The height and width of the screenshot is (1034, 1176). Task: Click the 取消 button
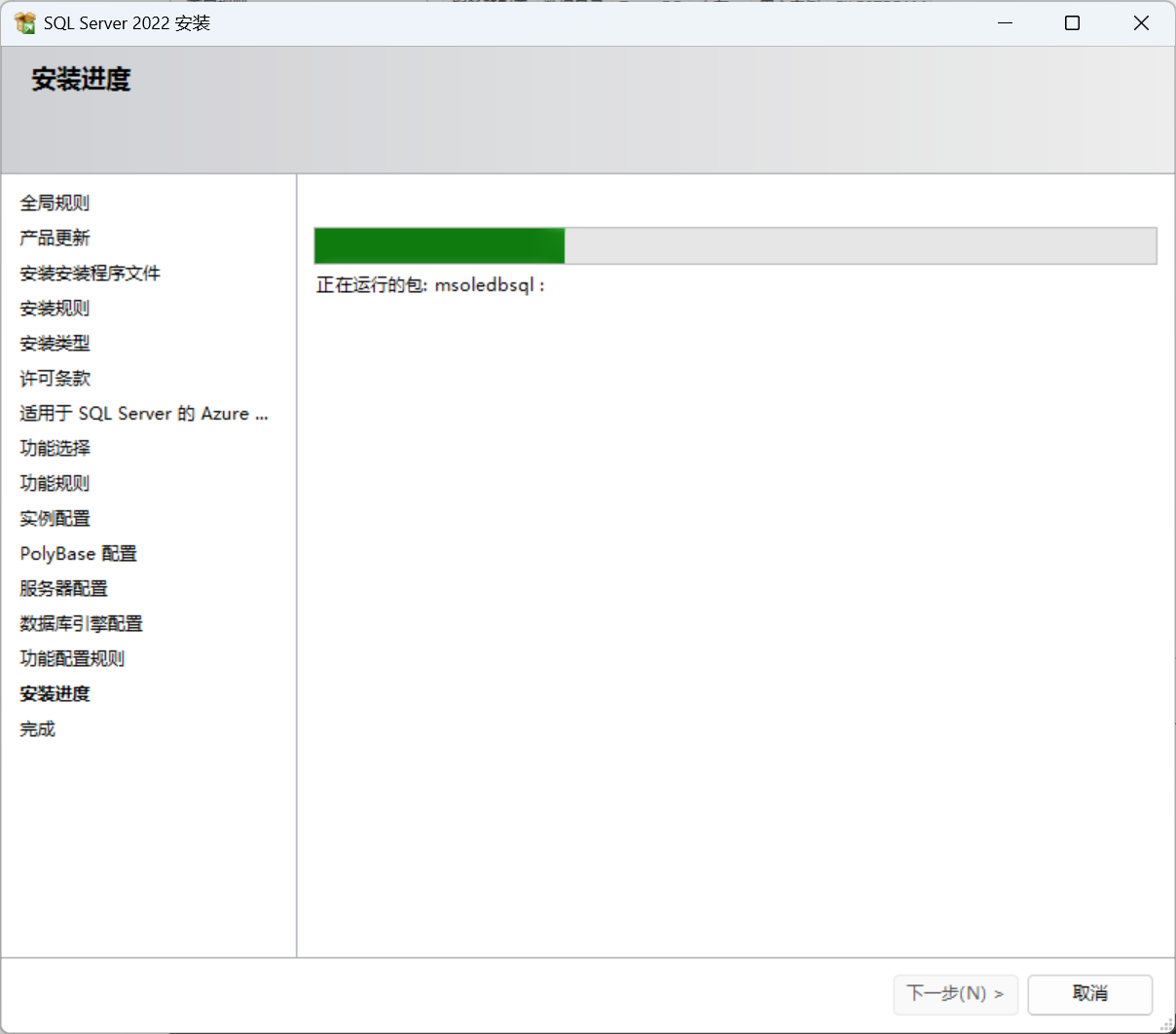(1090, 994)
